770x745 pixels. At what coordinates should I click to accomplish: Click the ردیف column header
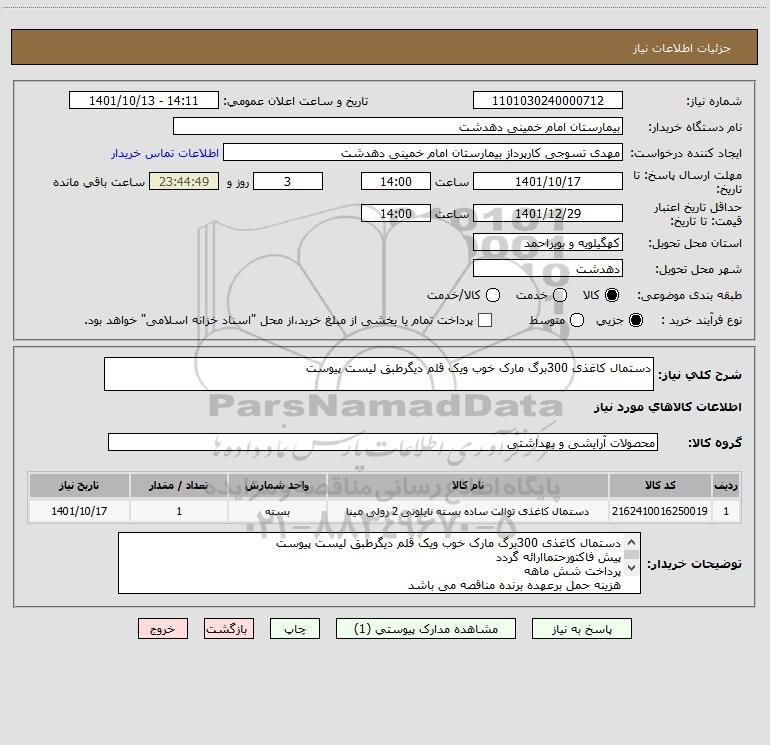tap(726, 485)
